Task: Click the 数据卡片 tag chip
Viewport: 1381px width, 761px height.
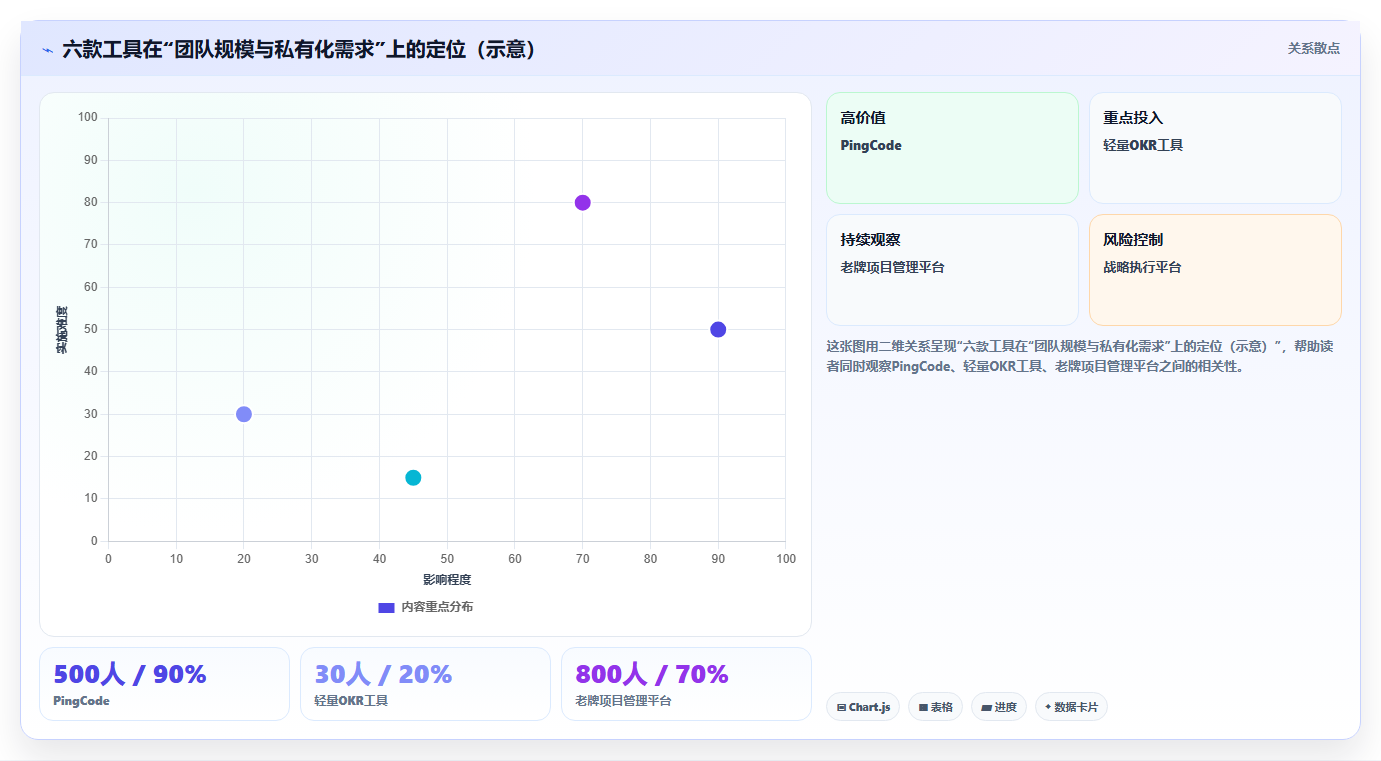Action: click(1071, 707)
